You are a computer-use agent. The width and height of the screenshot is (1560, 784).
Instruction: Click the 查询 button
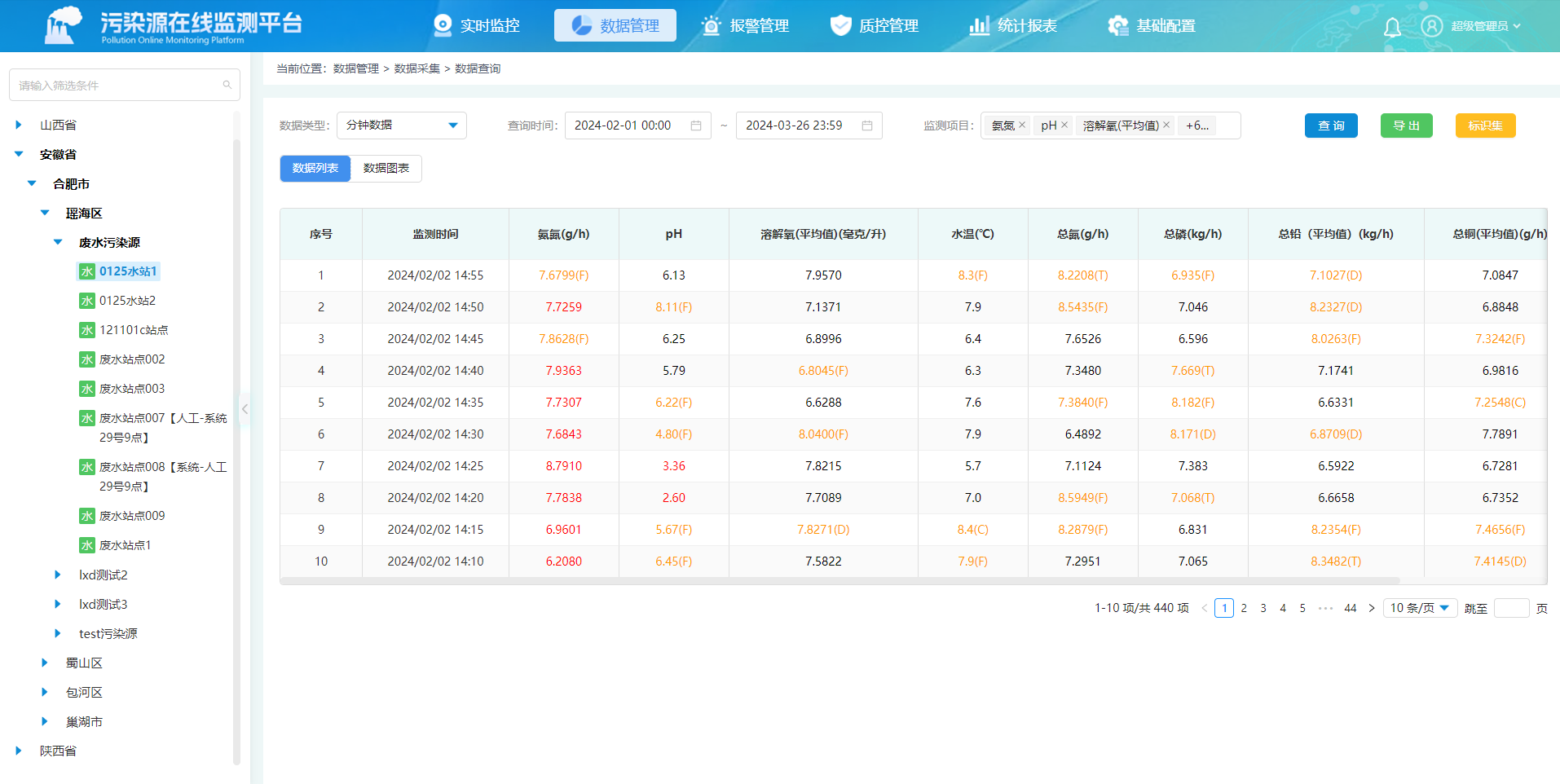pyautogui.click(x=1331, y=126)
